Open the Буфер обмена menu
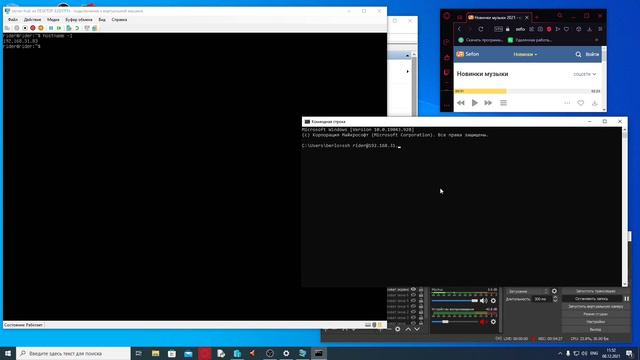This screenshot has height=360, width=640. [x=79, y=20]
